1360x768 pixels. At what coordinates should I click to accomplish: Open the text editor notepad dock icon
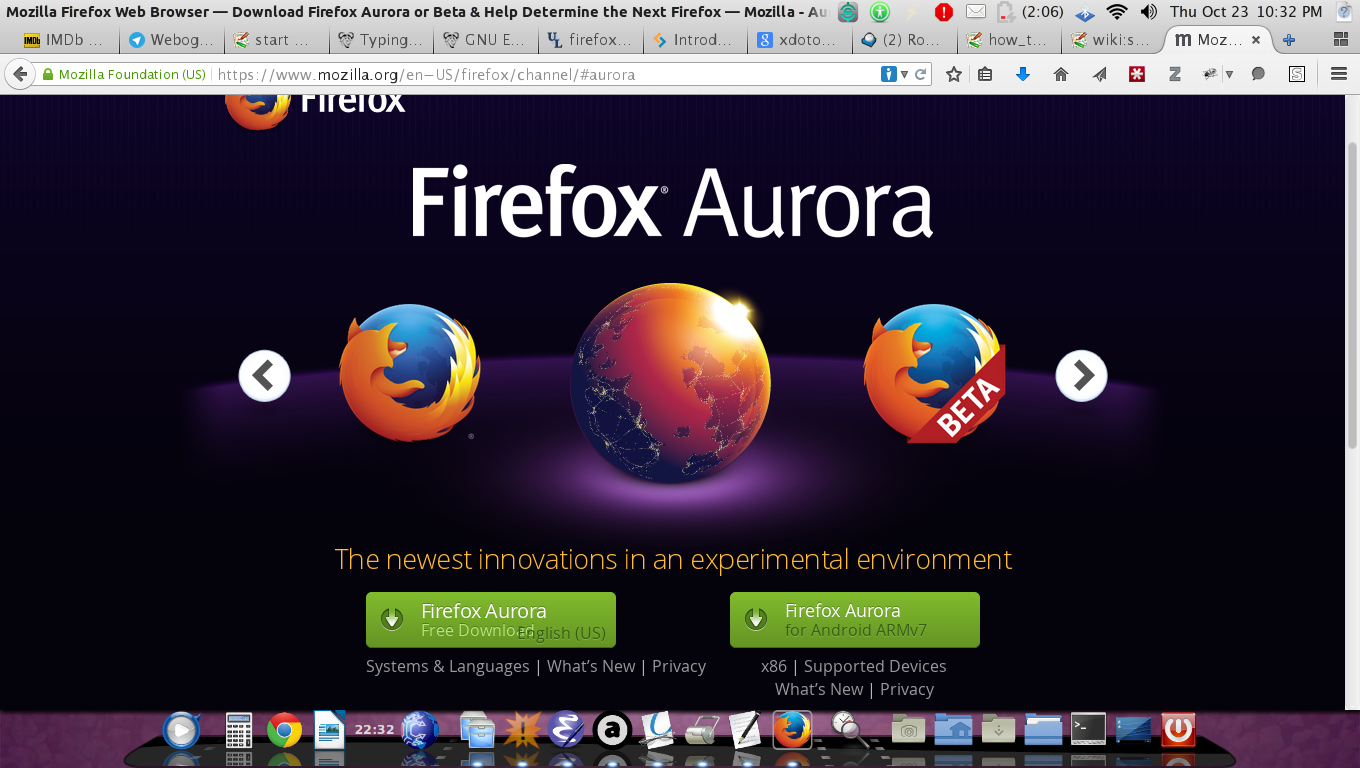tap(745, 730)
